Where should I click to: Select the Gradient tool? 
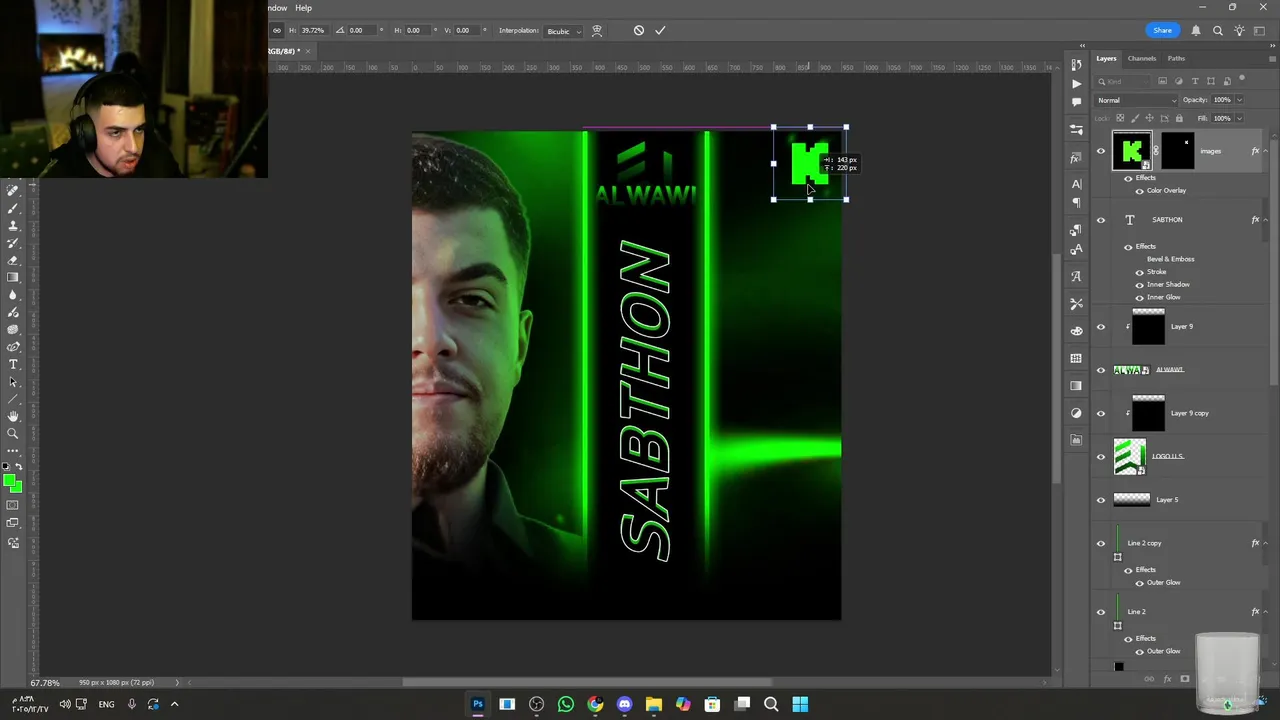tap(13, 277)
